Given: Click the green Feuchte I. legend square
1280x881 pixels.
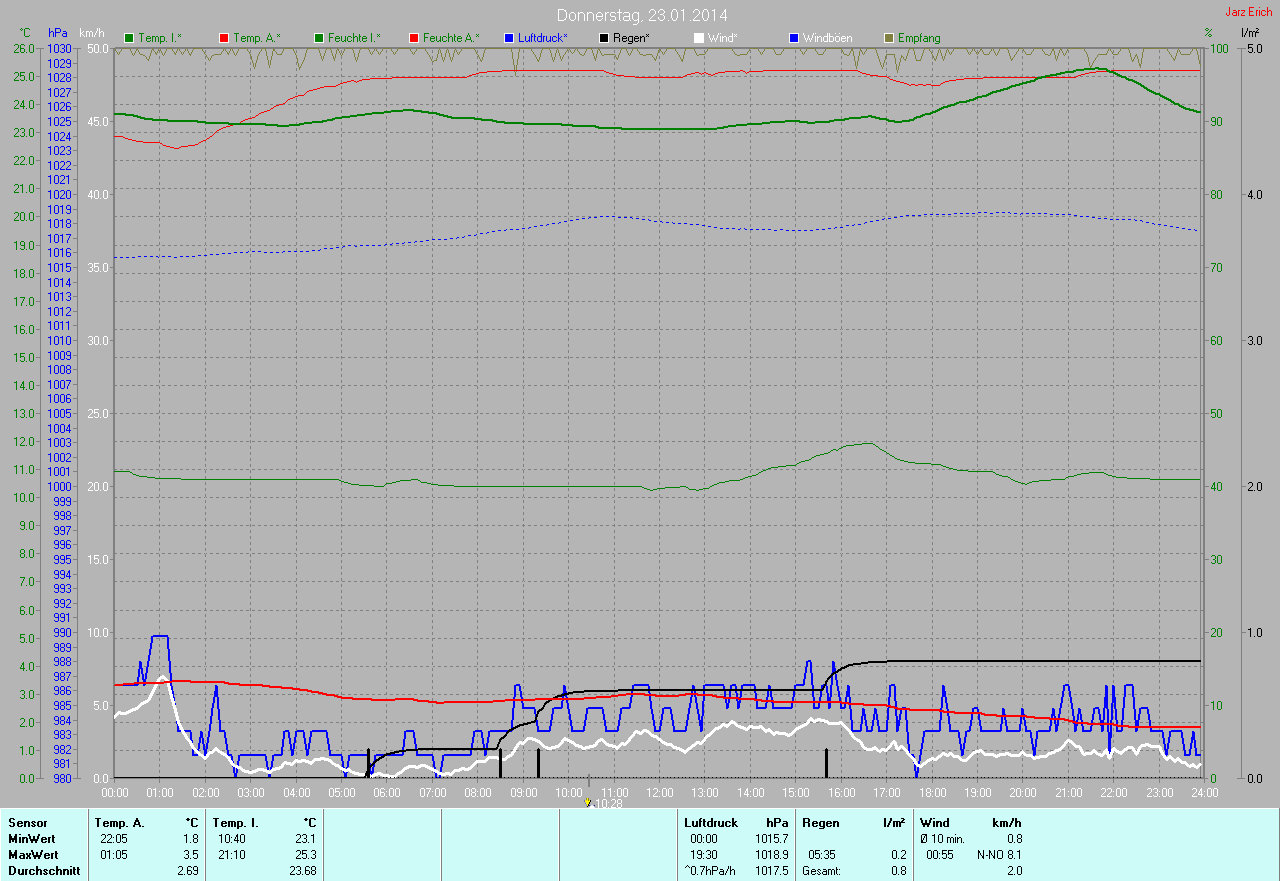Looking at the screenshot, I should point(320,38).
